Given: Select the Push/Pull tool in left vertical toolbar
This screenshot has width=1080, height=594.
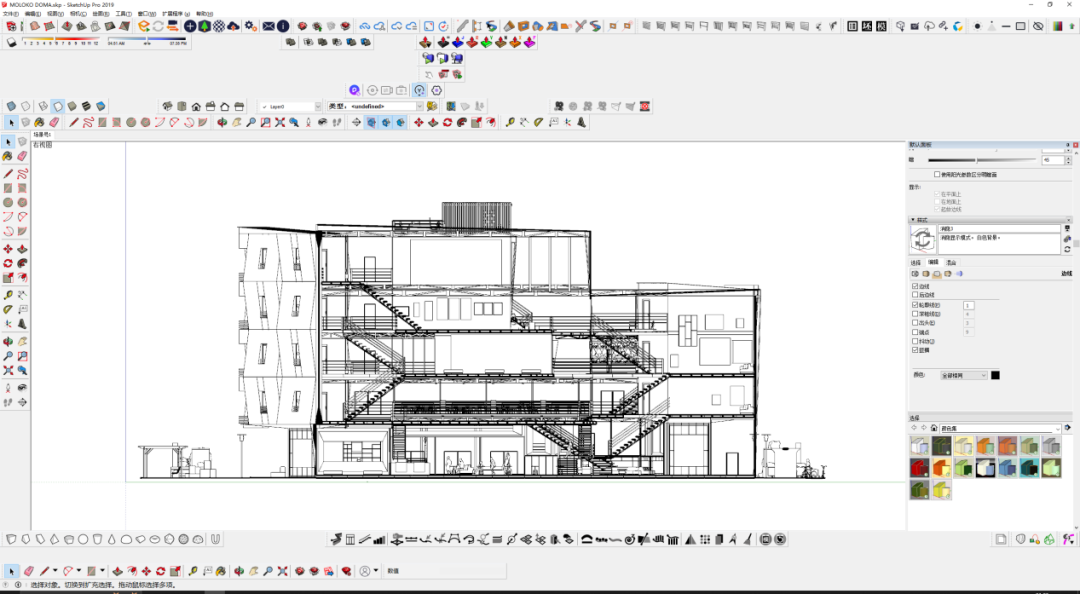Looking at the screenshot, I should pos(23,249).
